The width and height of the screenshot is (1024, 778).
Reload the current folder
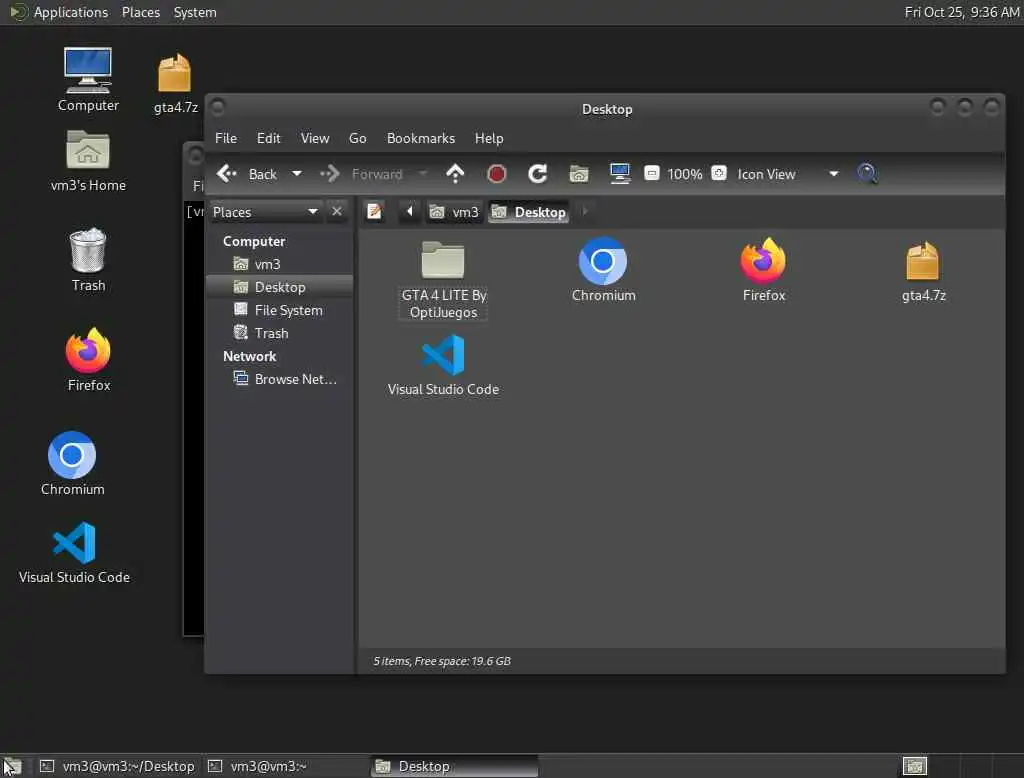537,174
